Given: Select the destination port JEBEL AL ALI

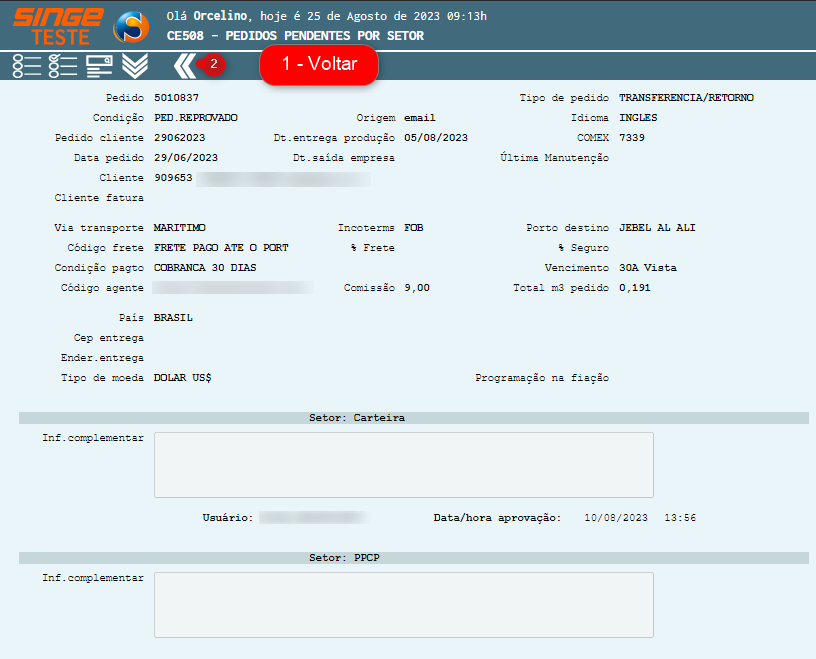Looking at the screenshot, I should [657, 228].
